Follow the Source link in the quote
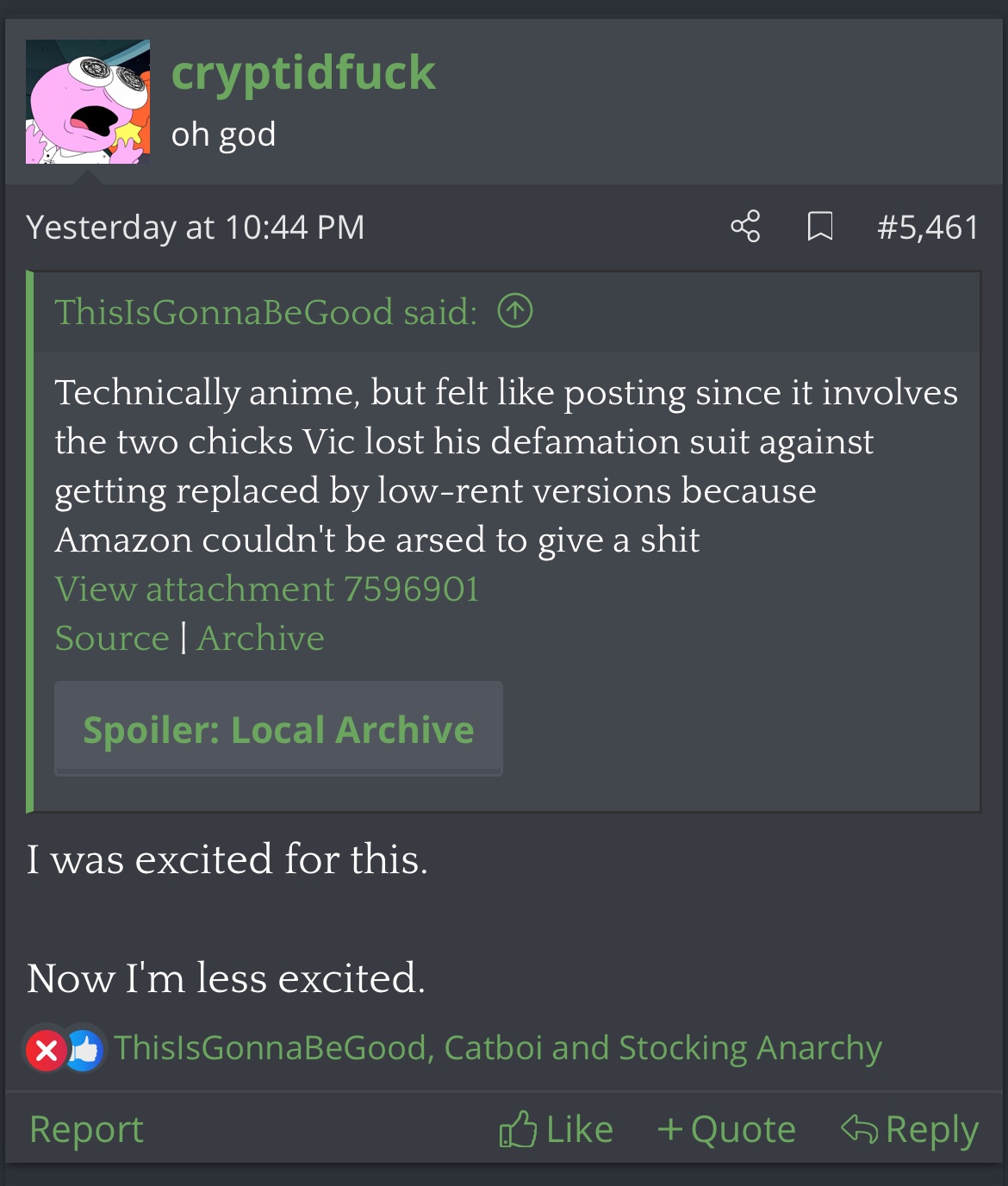The height and width of the screenshot is (1186, 1008). click(112, 638)
